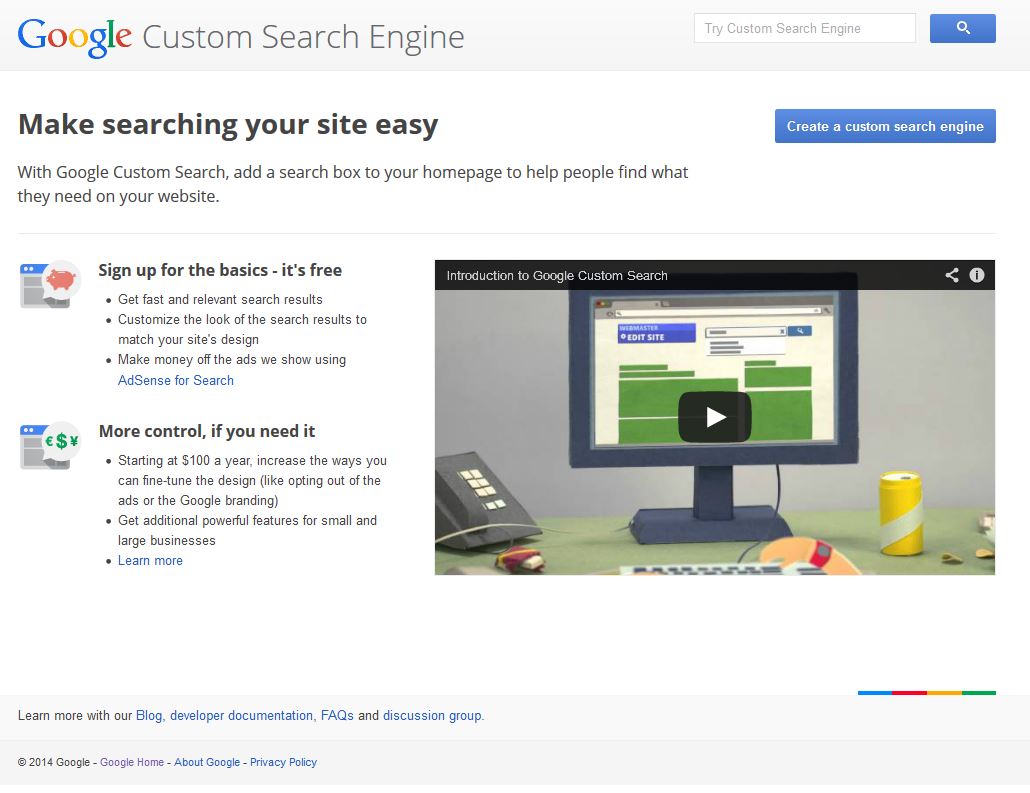Click the Starting at $100 a year bullet
The width and height of the screenshot is (1030, 793).
[252, 480]
